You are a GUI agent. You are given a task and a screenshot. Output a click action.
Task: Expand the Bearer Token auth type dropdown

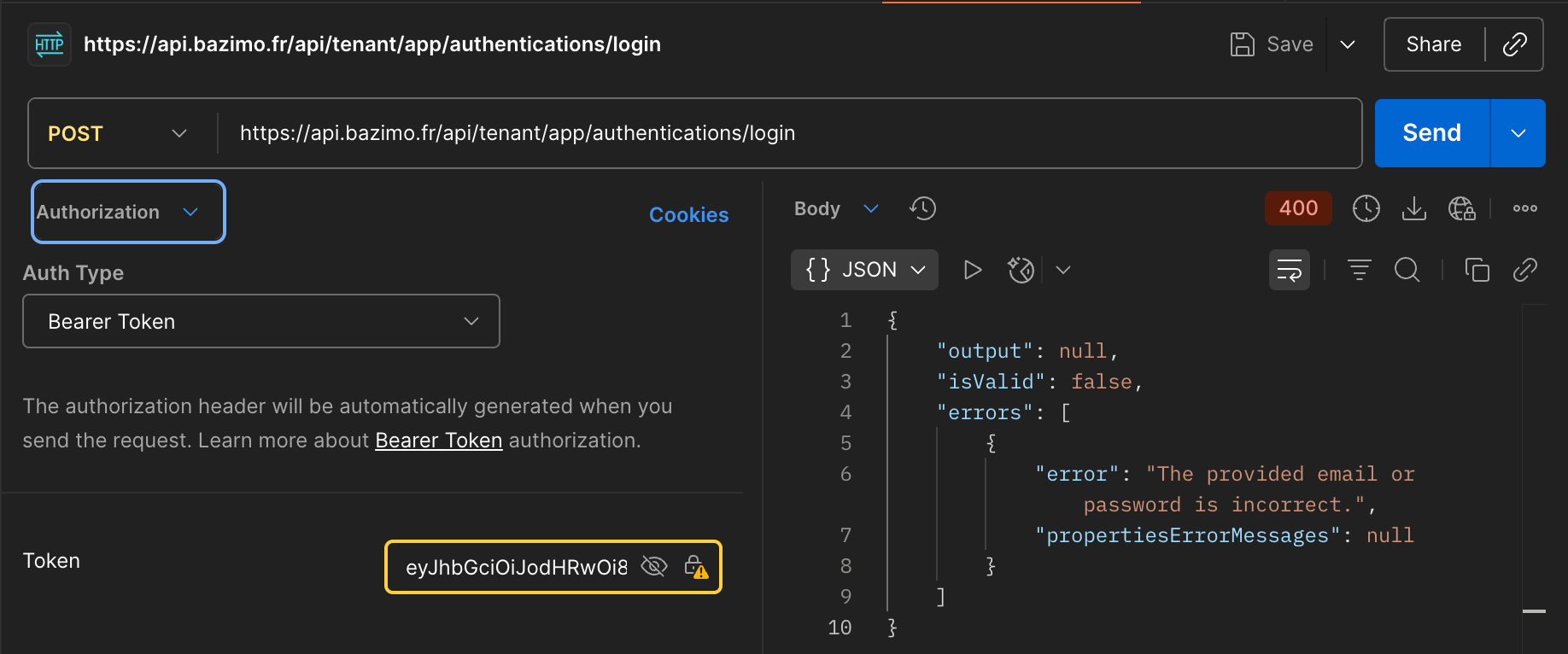(x=260, y=321)
